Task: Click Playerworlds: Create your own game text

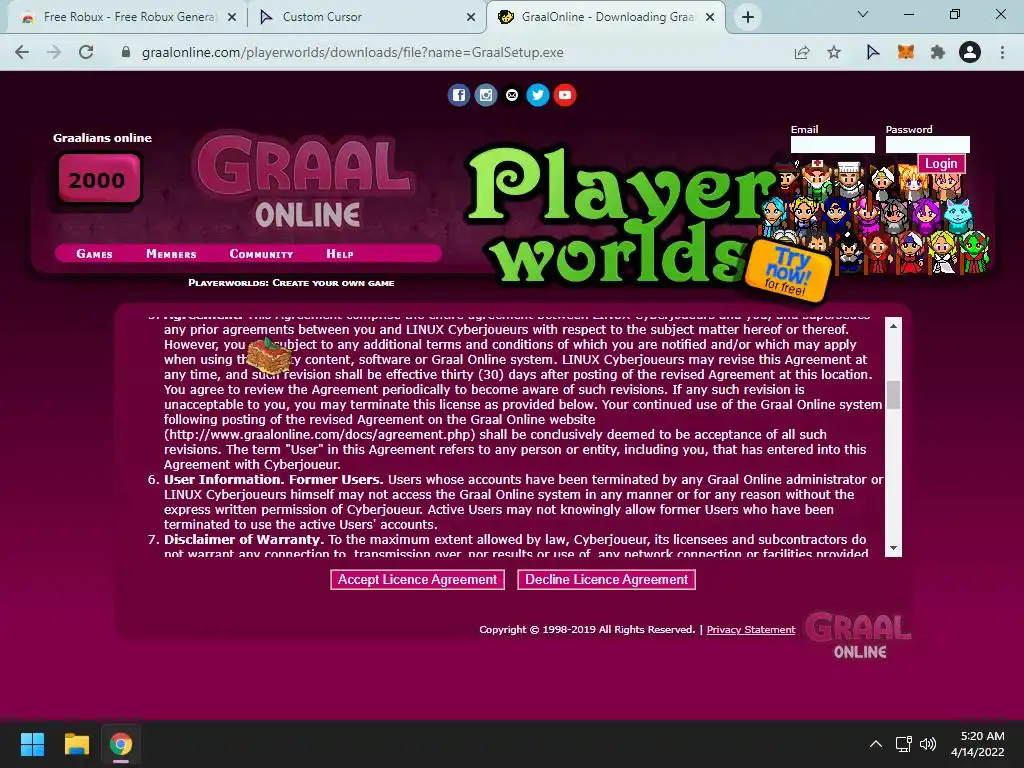Action: [x=291, y=283]
